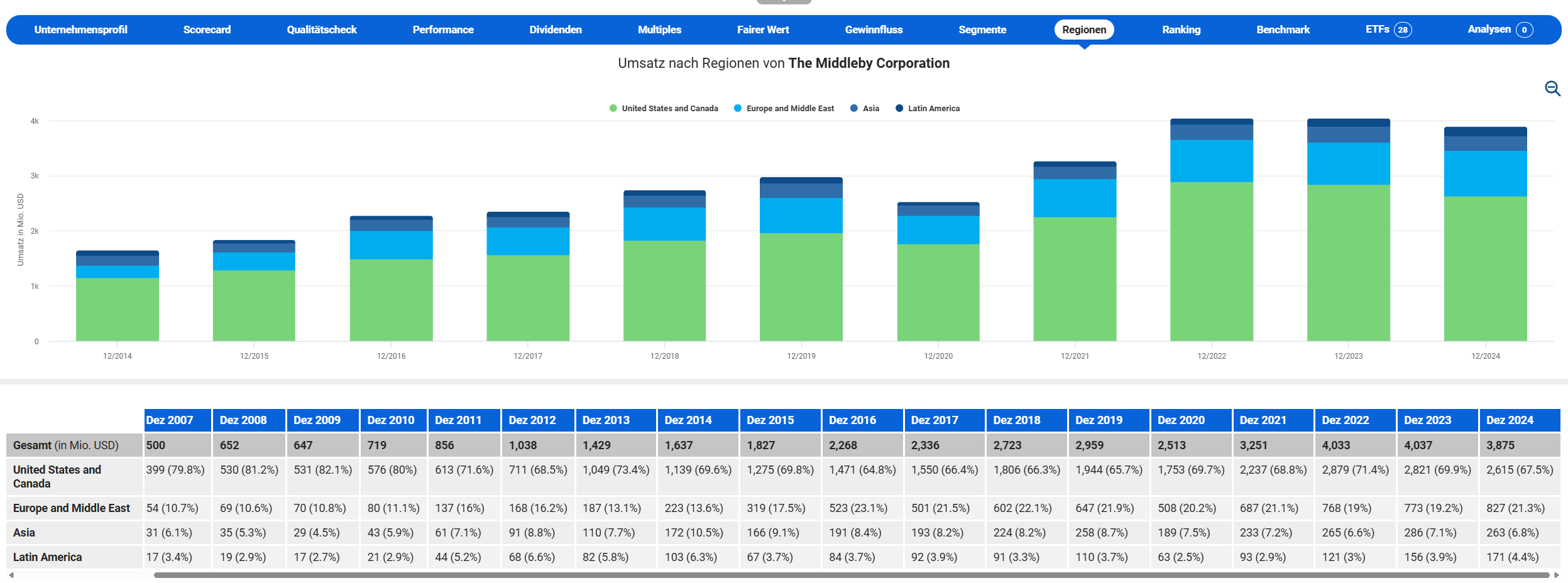This screenshot has height=583, width=1568.
Task: Click the ETFs count badge 28
Action: click(1403, 30)
